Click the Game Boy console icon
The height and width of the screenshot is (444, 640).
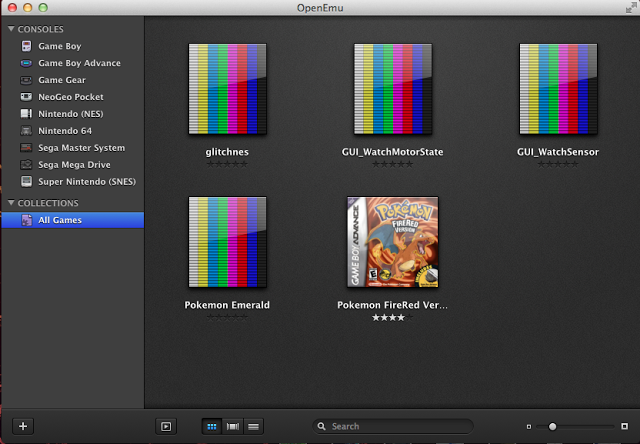click(x=26, y=46)
